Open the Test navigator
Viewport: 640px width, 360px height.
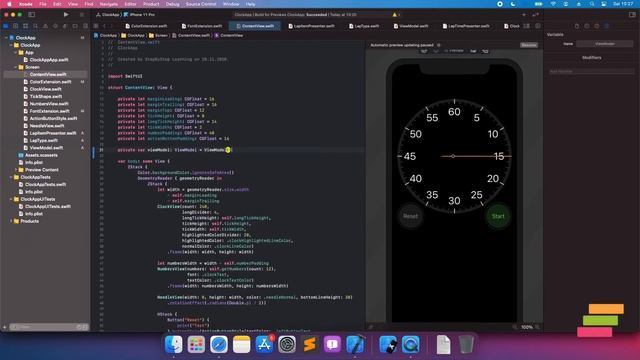[x=55, y=26]
